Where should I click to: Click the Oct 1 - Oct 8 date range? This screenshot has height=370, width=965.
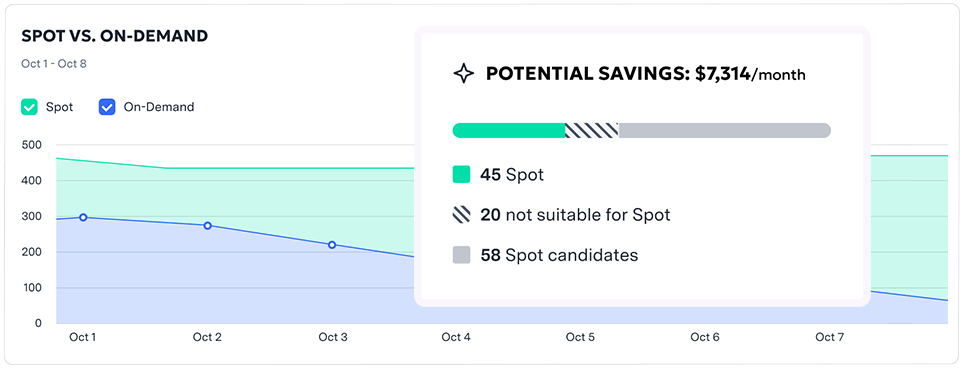click(x=54, y=63)
